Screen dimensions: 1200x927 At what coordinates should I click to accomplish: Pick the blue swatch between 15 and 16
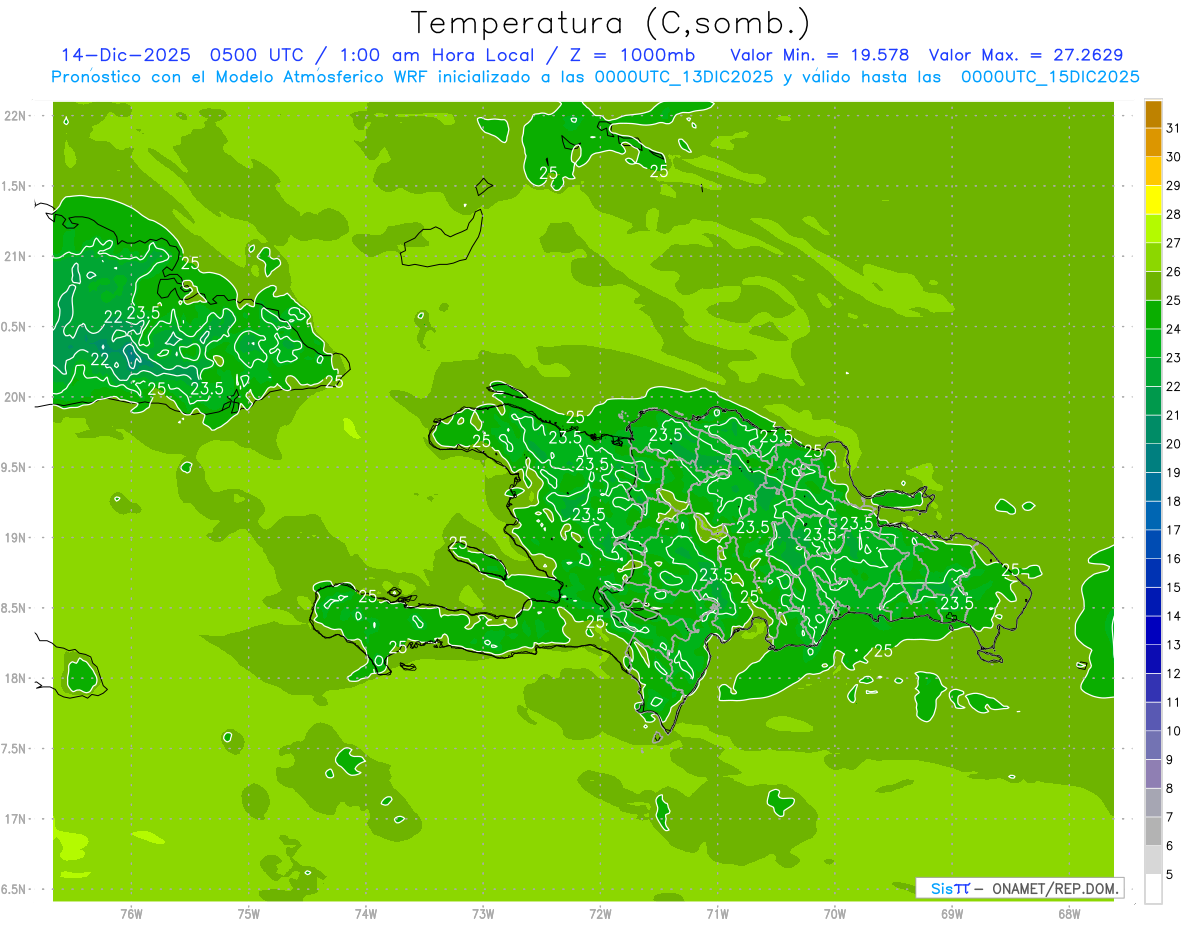[x=1154, y=573]
